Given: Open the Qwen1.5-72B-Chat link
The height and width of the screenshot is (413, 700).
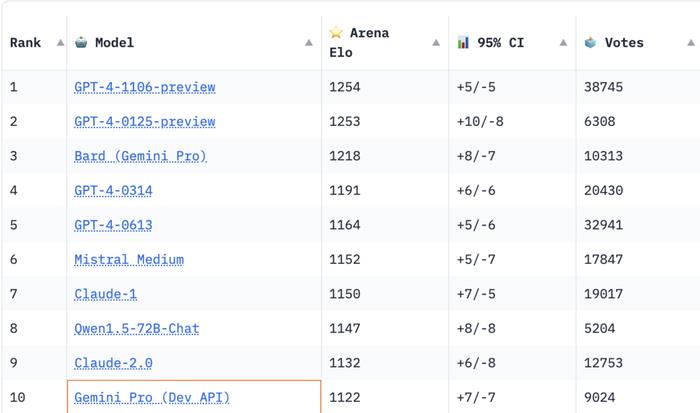Looking at the screenshot, I should pos(137,329).
